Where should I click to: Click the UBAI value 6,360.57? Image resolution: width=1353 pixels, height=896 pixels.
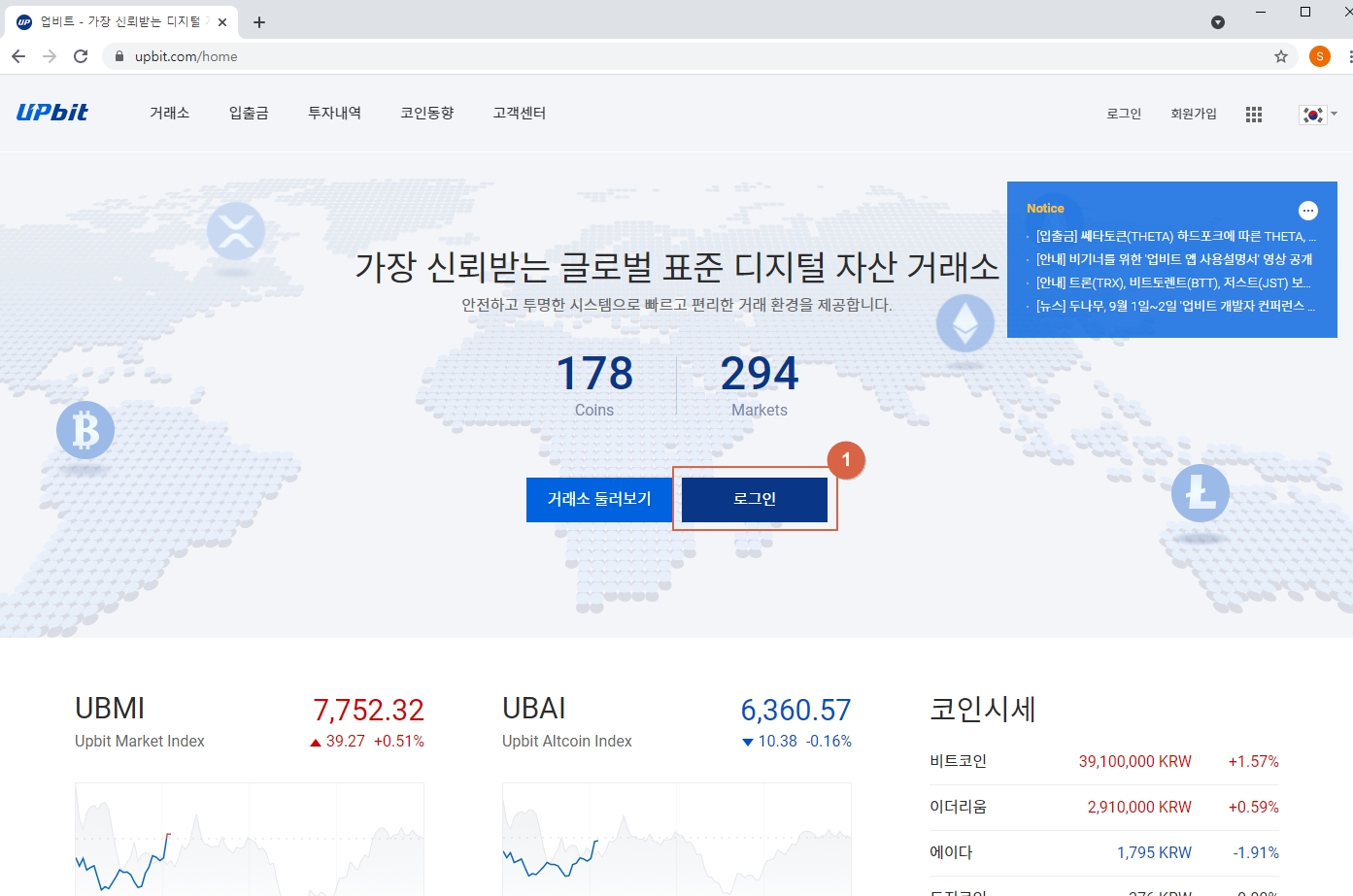tap(795, 711)
